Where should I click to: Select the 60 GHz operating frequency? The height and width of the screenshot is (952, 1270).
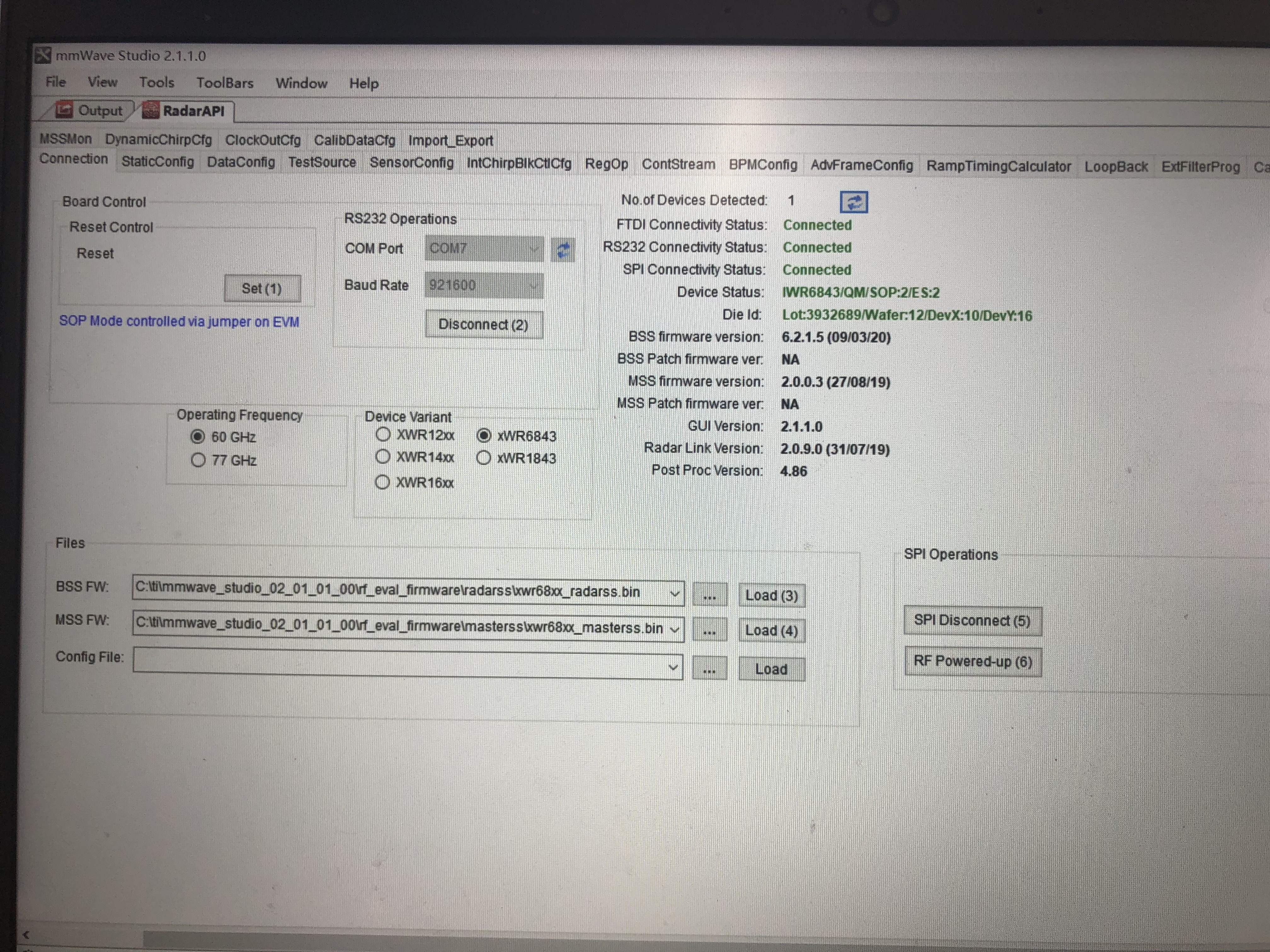click(197, 437)
